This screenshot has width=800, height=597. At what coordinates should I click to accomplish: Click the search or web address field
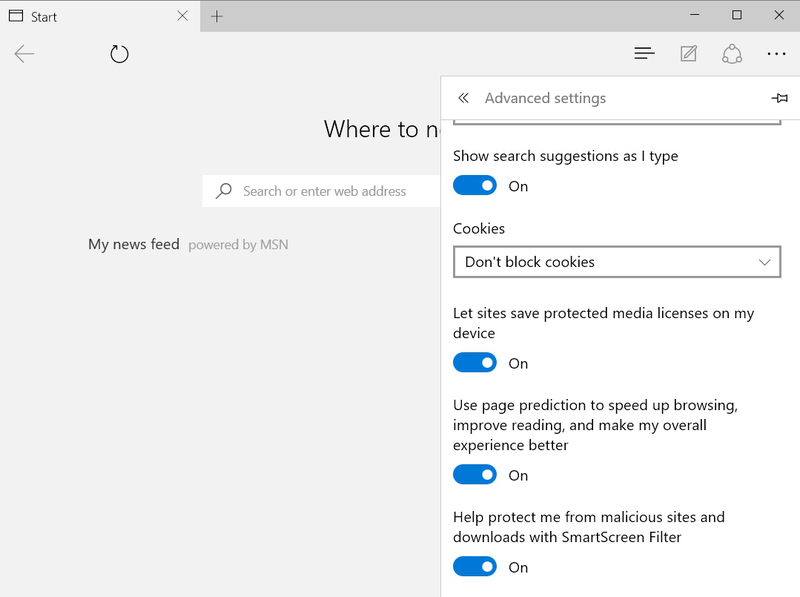(x=321, y=191)
